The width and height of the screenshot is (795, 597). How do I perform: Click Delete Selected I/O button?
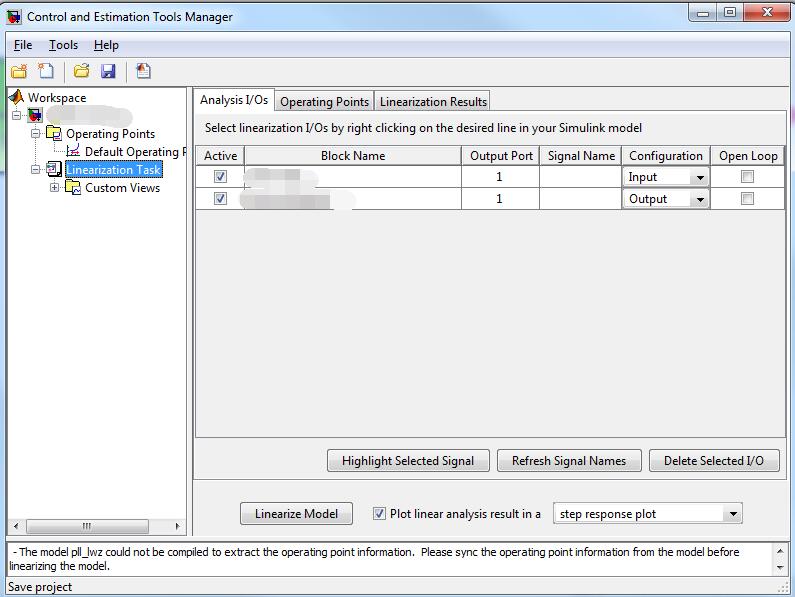click(714, 461)
